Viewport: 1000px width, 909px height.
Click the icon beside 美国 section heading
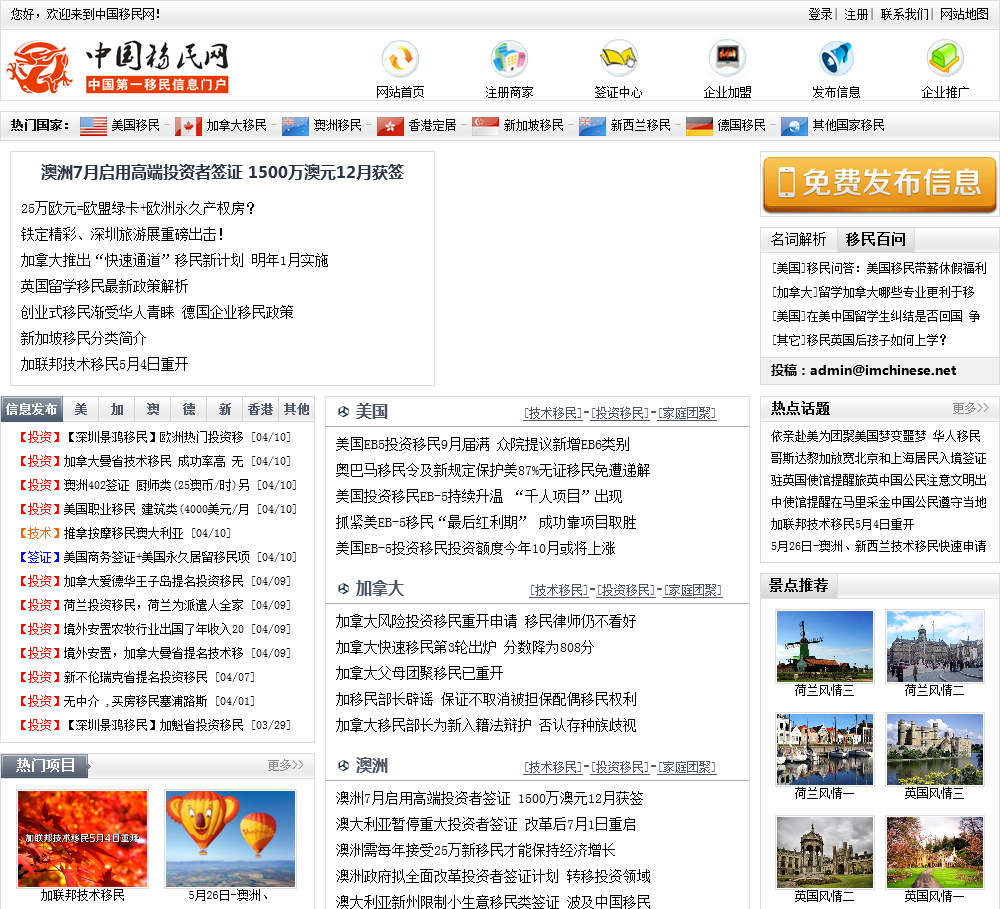343,412
